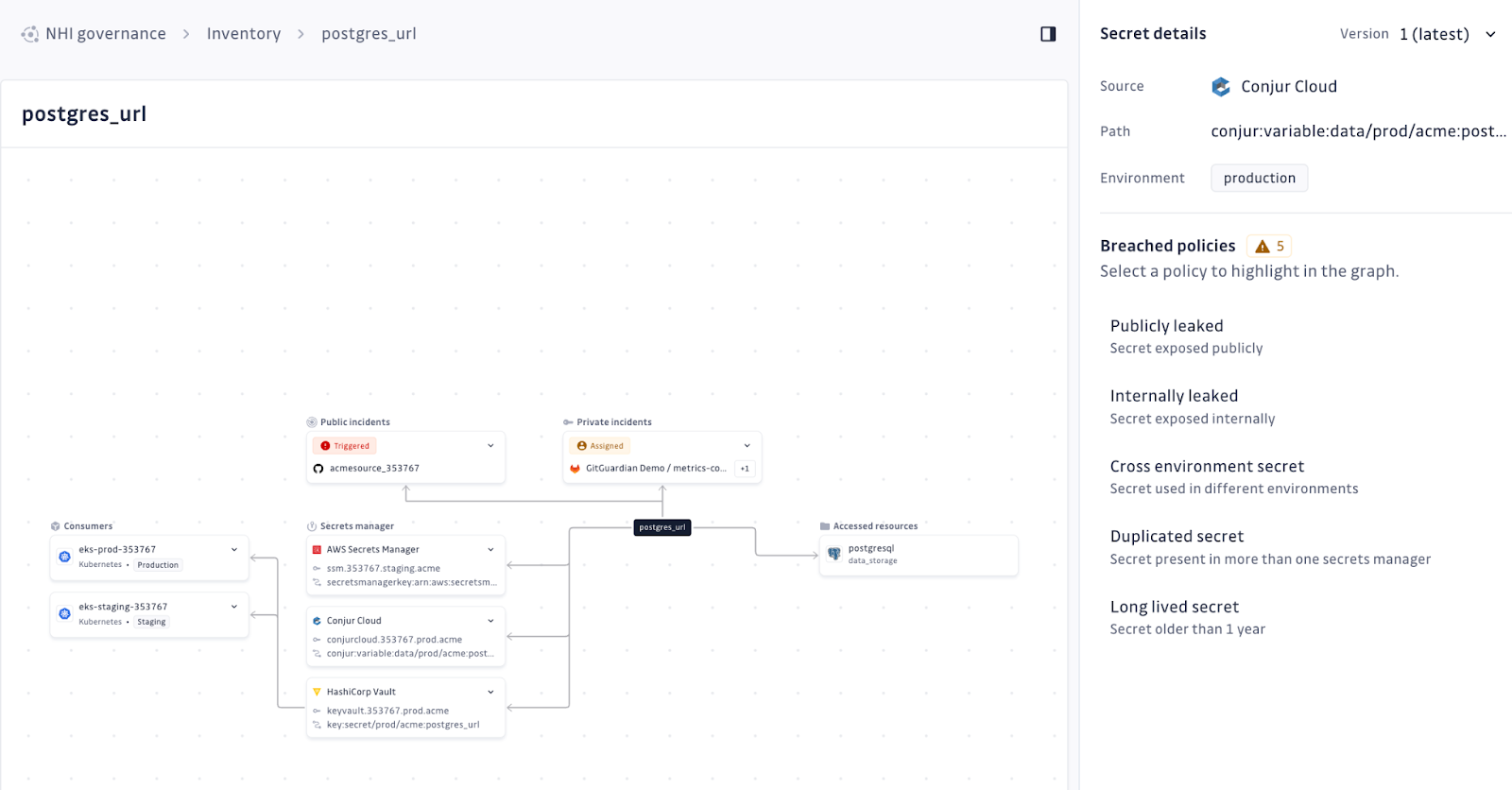Screen dimensions: 1512x790
Task: Click the Kubernetes icon on eks-prod-353767
Action: point(64,557)
